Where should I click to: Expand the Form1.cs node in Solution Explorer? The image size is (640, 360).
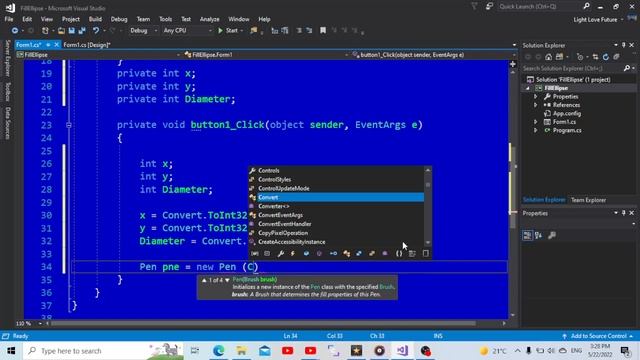[x=536, y=122]
